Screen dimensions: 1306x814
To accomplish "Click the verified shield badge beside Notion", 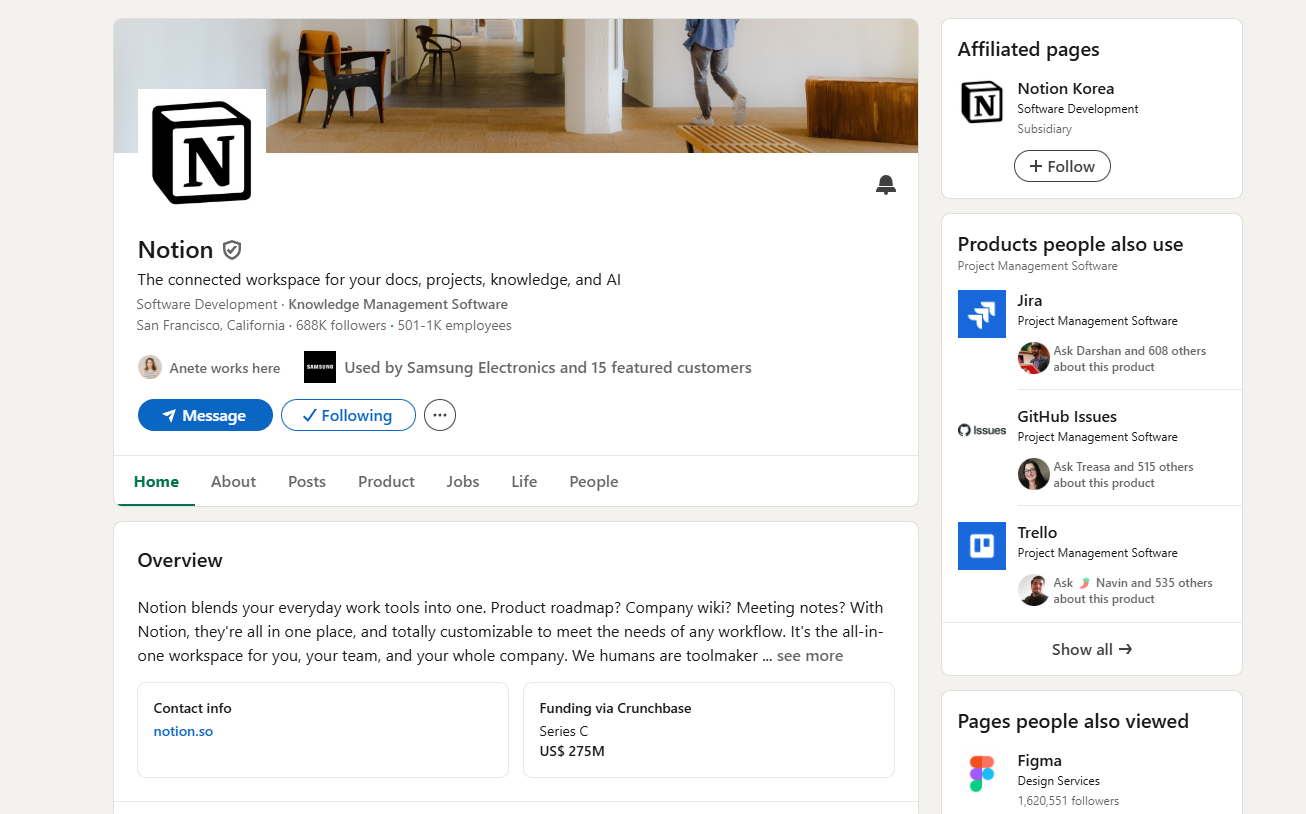I will pyautogui.click(x=232, y=250).
